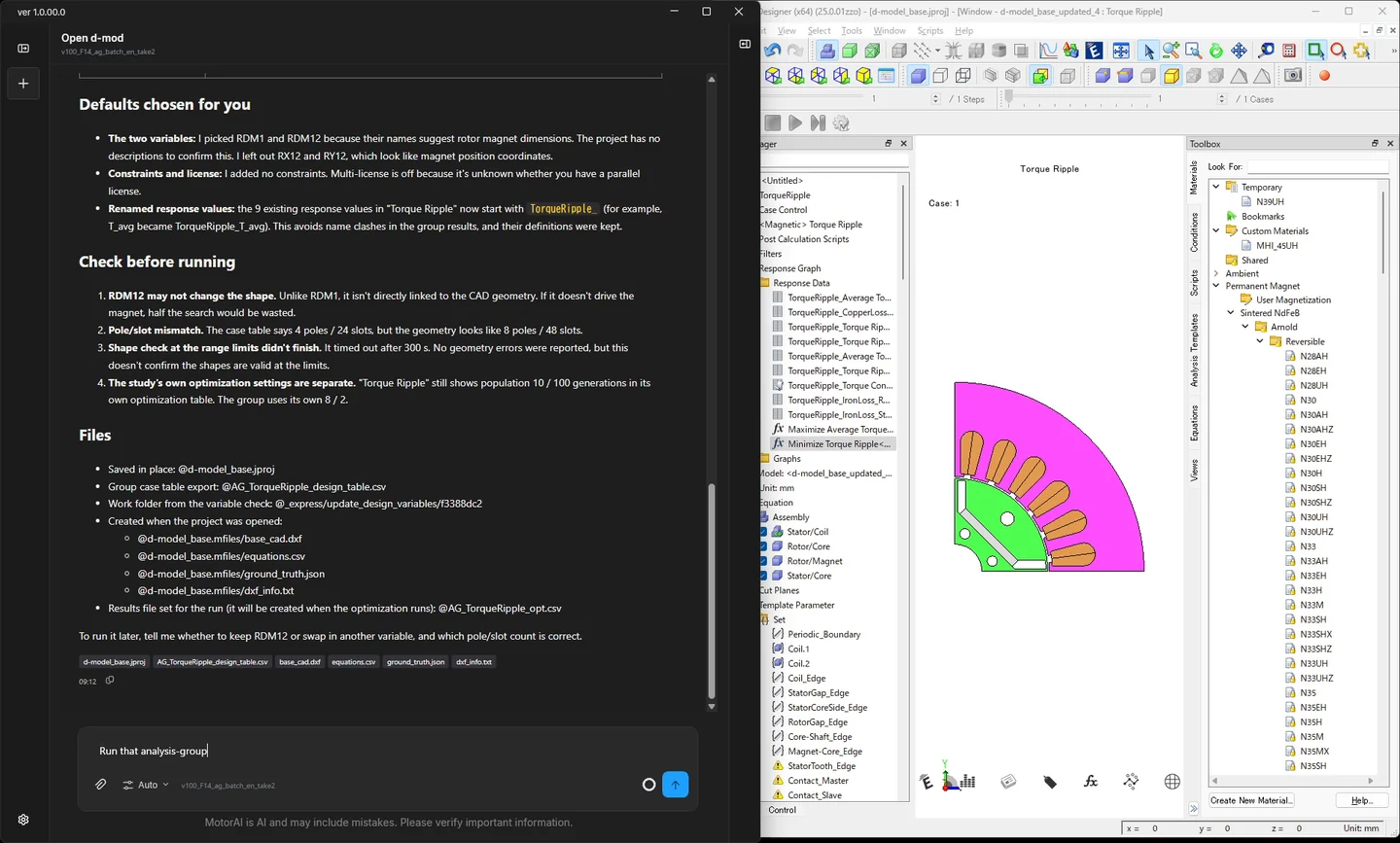
Task: Click the fit-to-window icon in toolbar
Action: click(x=1121, y=51)
